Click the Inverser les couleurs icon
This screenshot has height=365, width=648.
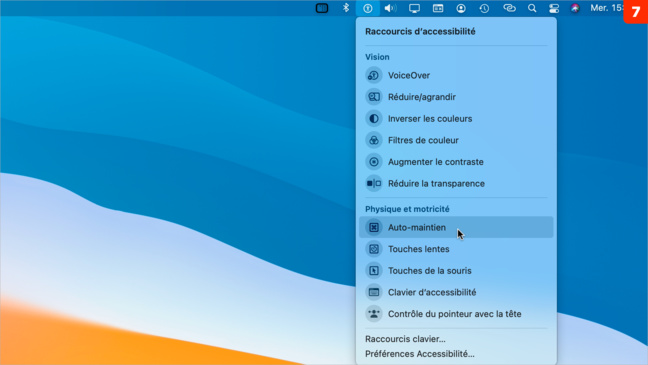[374, 119]
